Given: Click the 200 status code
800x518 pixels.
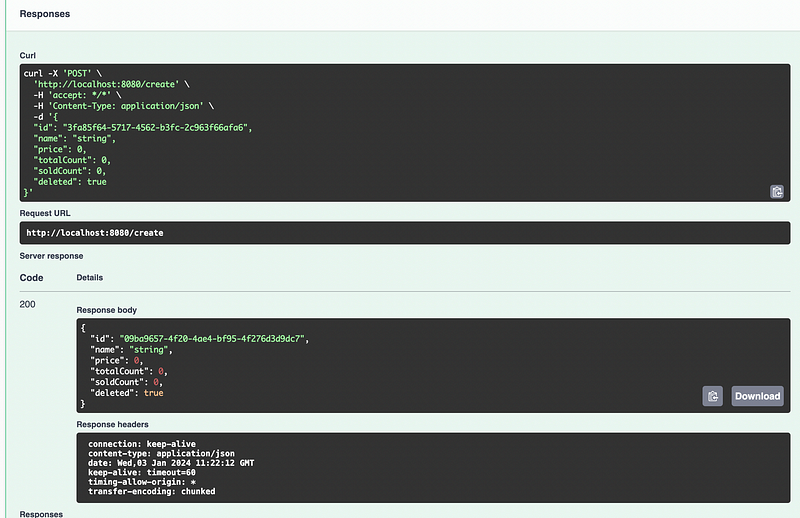Looking at the screenshot, I should pyautogui.click(x=29, y=303).
